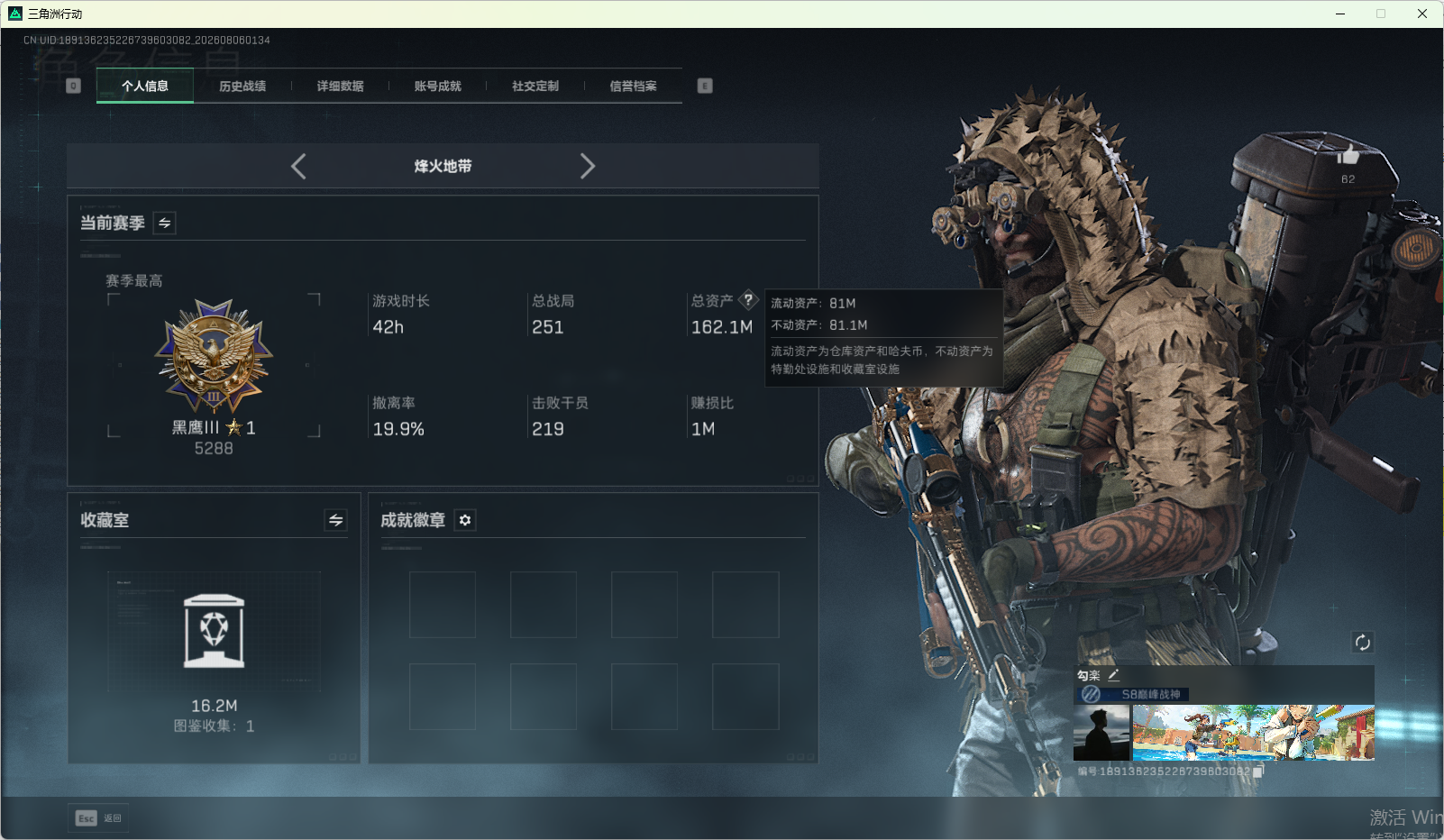Image resolution: width=1444 pixels, height=840 pixels.
Task: Close the 三角洲行动 window
Action: (x=1422, y=14)
